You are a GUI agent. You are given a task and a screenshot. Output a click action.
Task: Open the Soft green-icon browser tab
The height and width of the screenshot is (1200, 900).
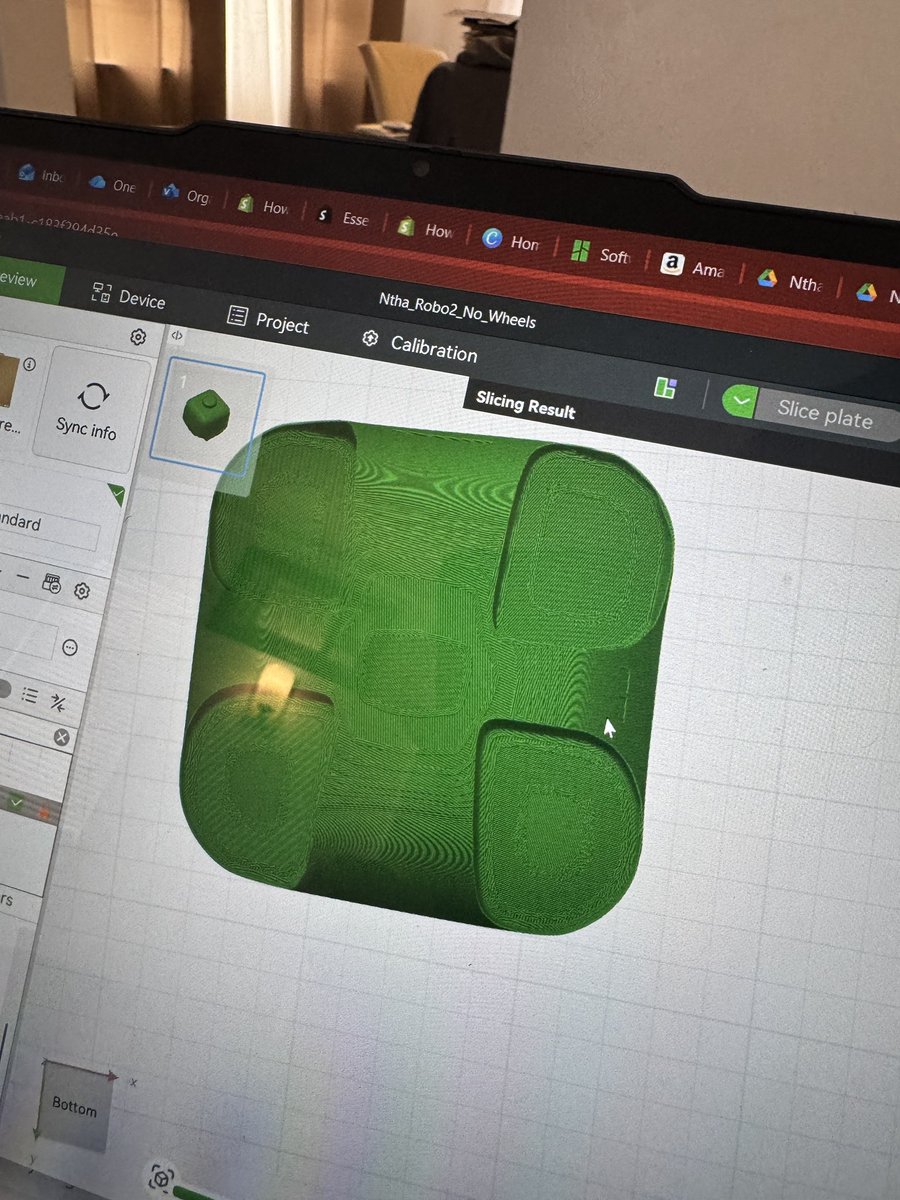coord(600,253)
